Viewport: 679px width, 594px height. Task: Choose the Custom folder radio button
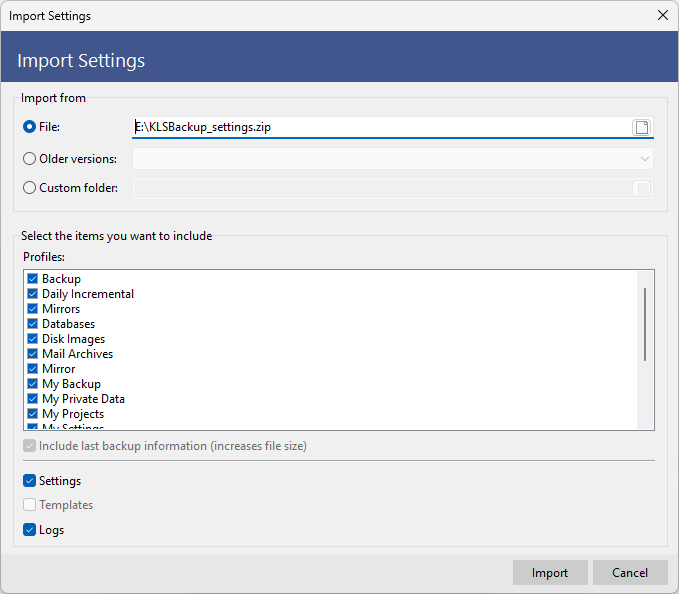click(x=29, y=188)
